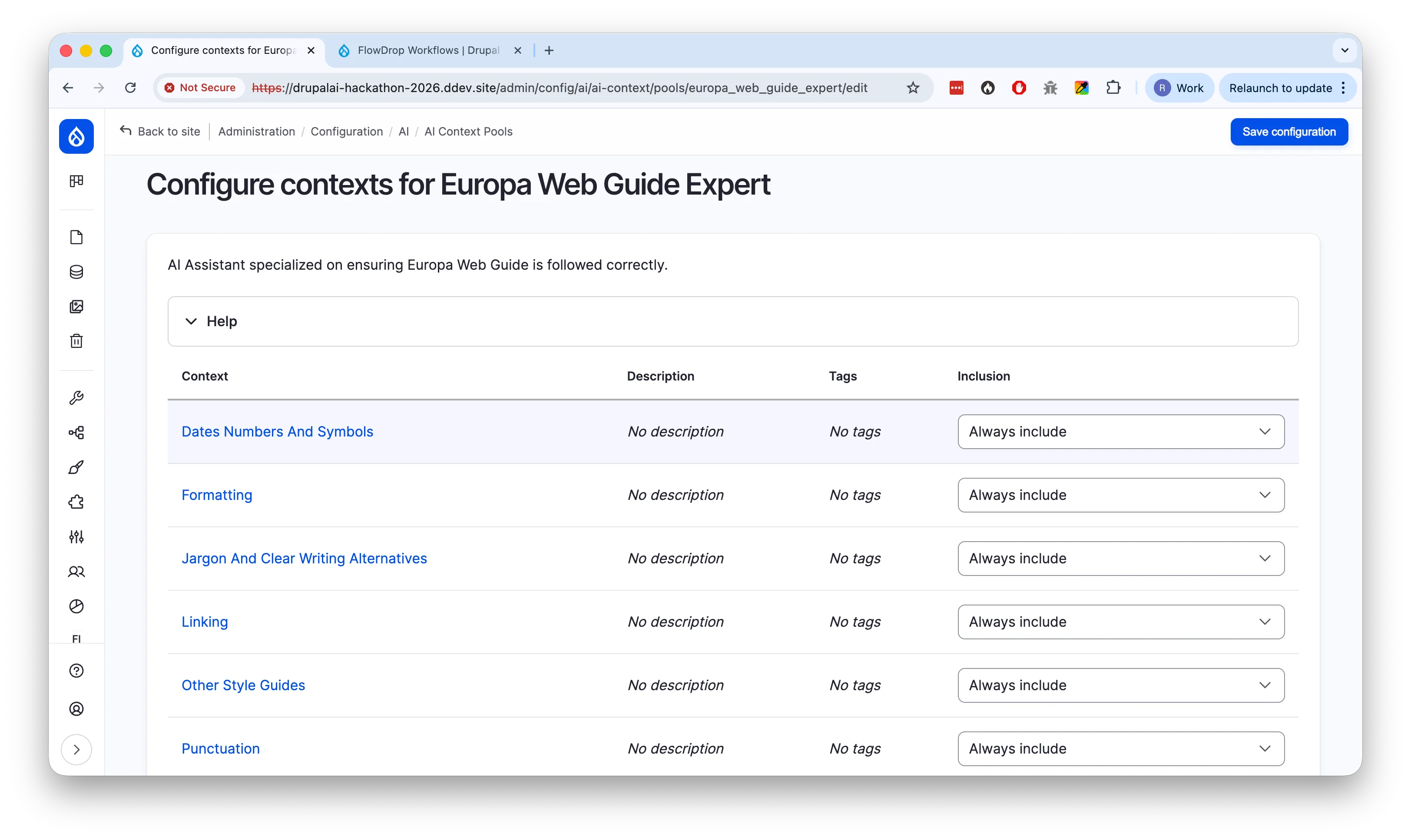Select the trash bin icon in sidebar
1411x840 pixels.
pyautogui.click(x=76, y=341)
